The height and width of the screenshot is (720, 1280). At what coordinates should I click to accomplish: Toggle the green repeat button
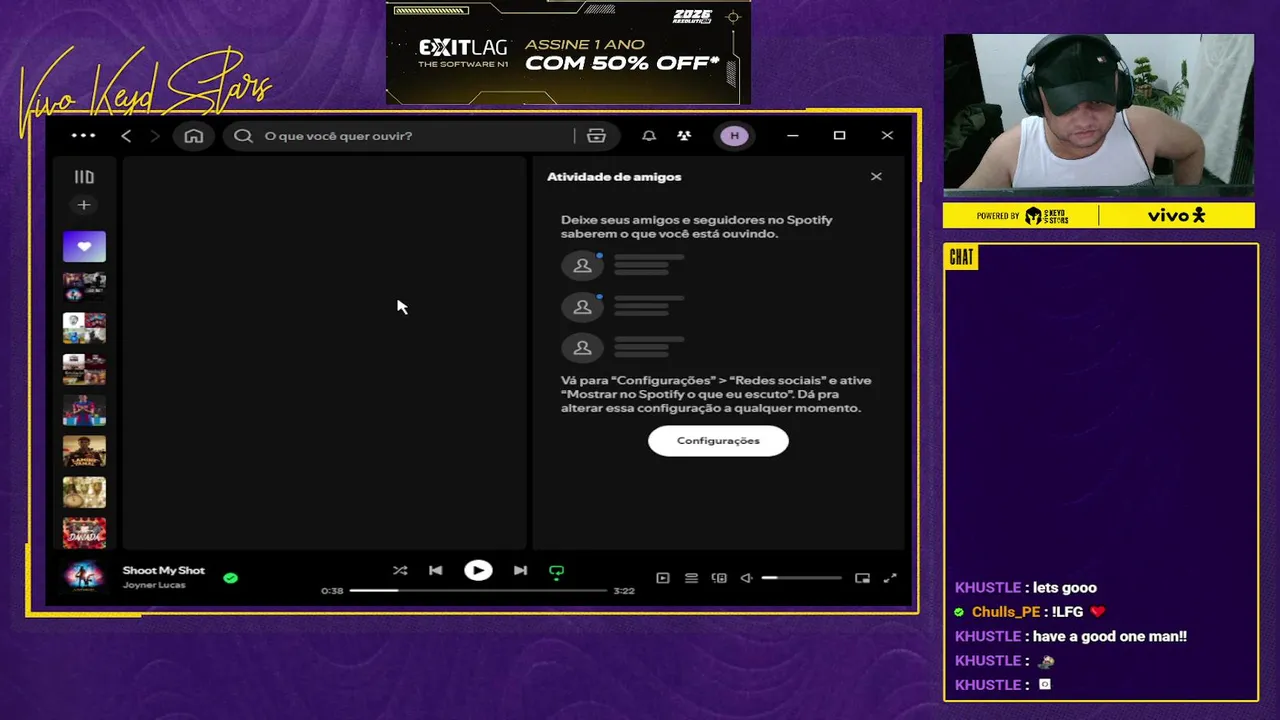pyautogui.click(x=557, y=572)
